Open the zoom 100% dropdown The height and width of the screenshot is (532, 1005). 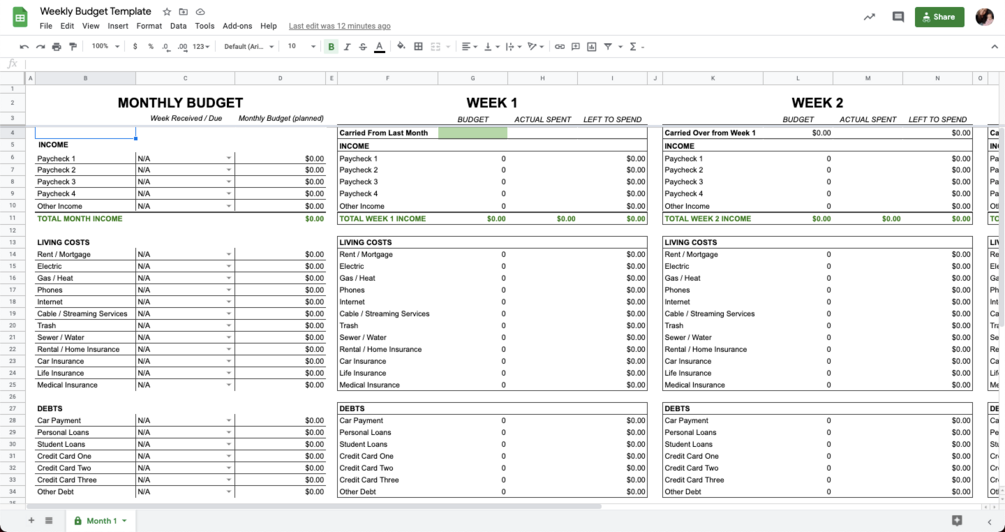click(x=105, y=47)
